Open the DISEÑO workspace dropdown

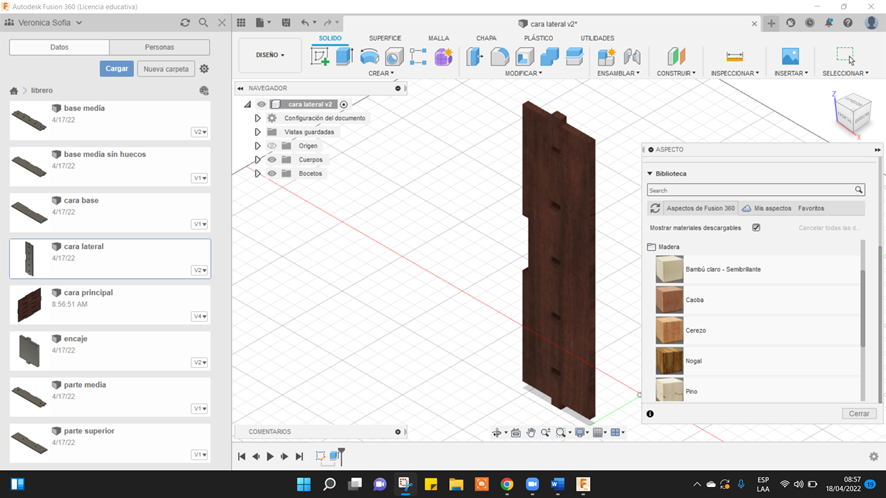pyautogui.click(x=270, y=55)
